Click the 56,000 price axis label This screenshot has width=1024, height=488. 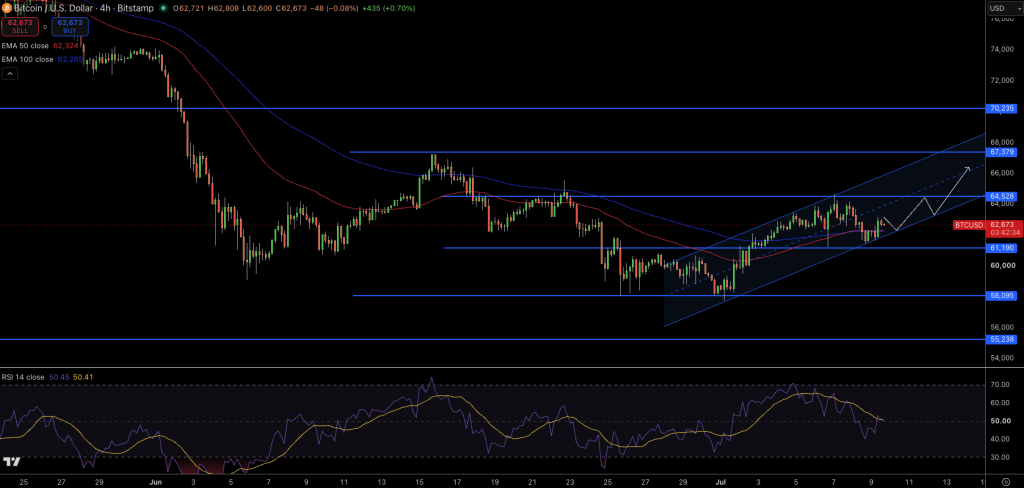1001,327
